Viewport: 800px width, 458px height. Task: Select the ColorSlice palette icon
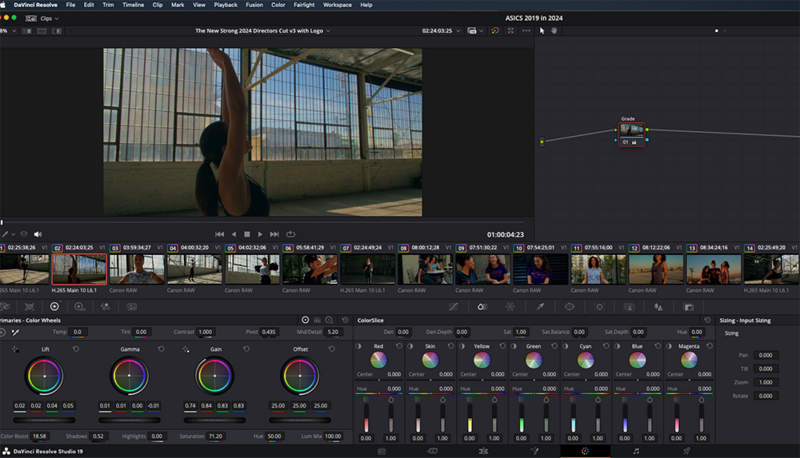click(482, 307)
